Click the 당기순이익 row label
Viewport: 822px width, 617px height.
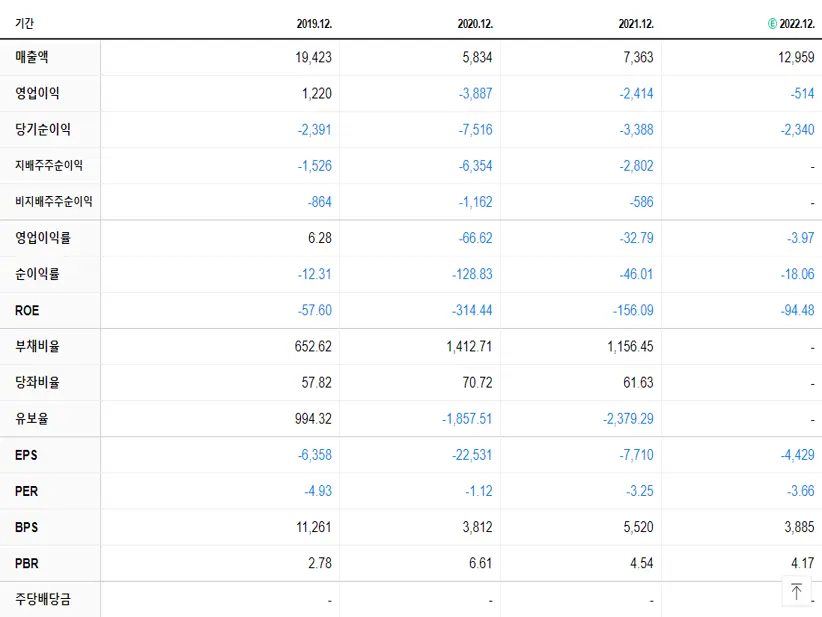pos(42,129)
